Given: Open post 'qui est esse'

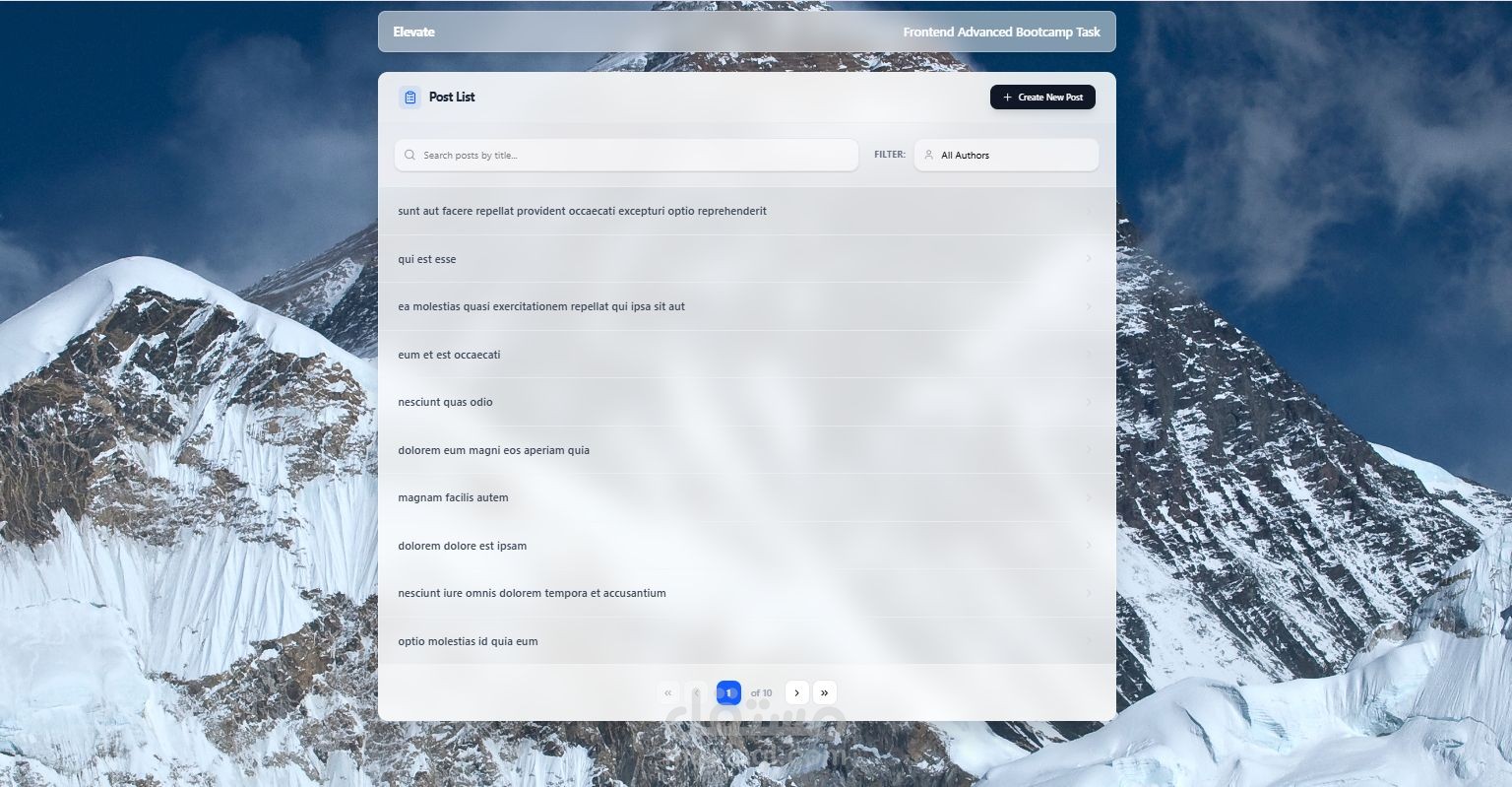Looking at the screenshot, I should pos(747,259).
